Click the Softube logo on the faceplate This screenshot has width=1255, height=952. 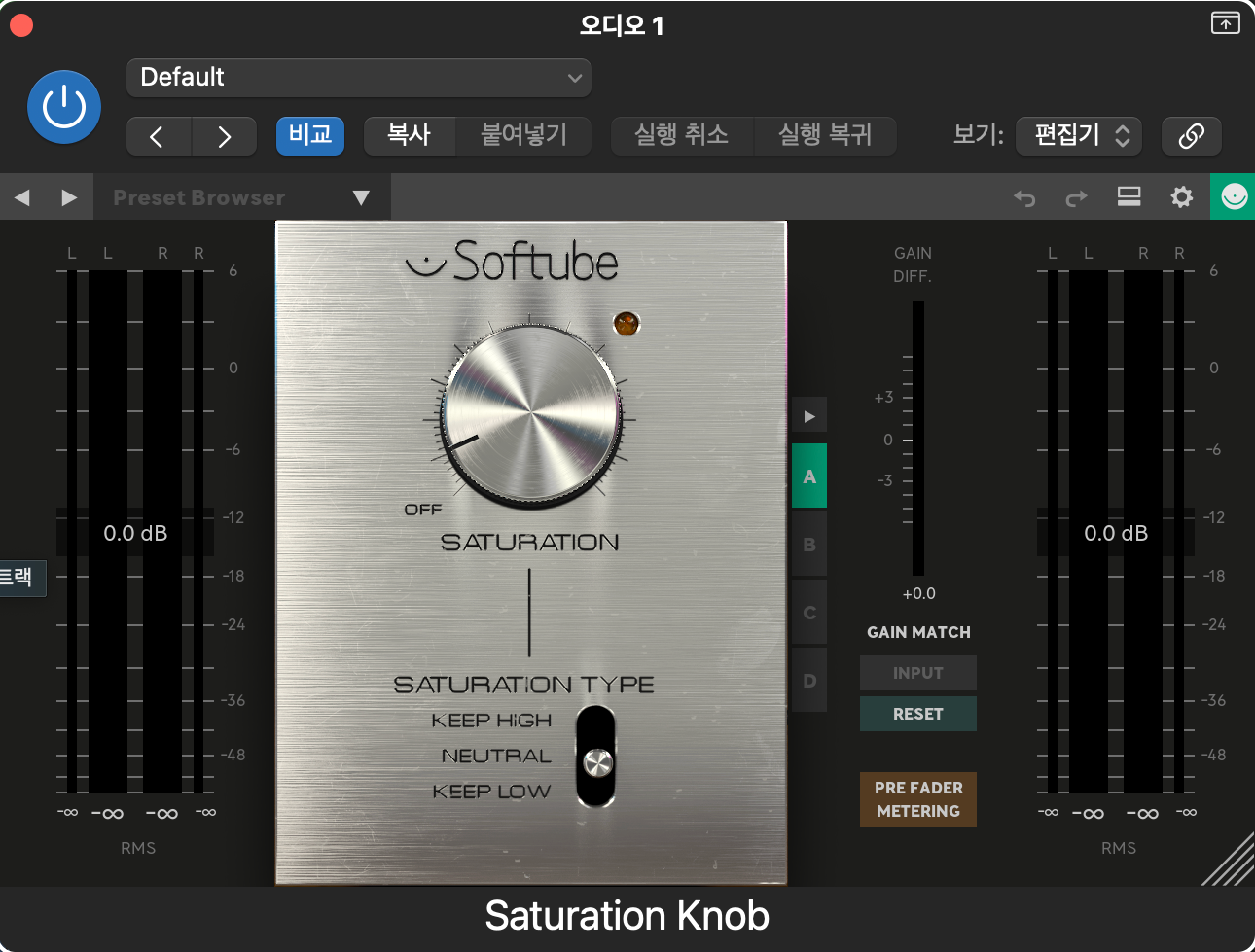pyautogui.click(x=512, y=261)
